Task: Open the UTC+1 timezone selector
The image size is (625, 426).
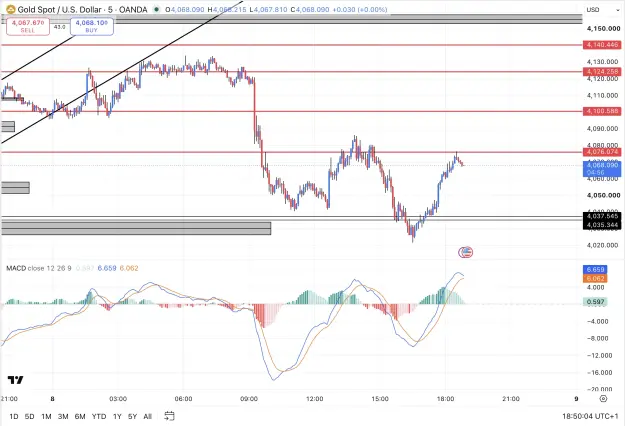Action: point(590,416)
